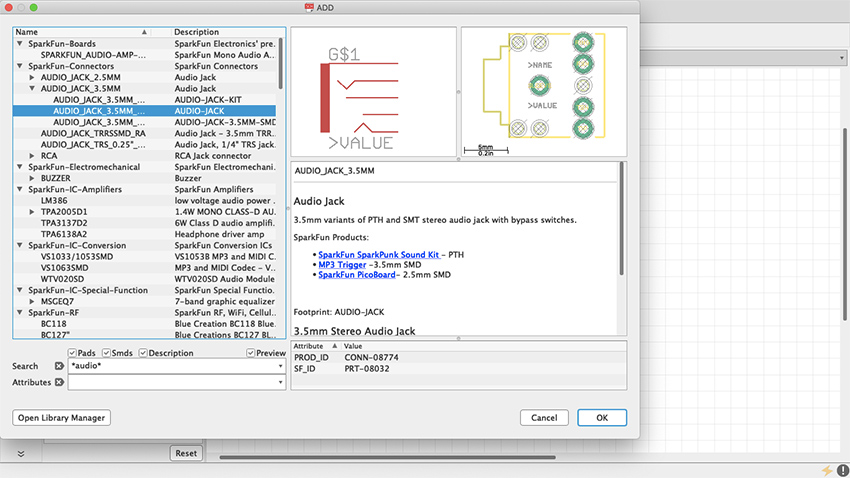Viewport: 850px width, 478px height.
Task: Open the dropdown in background window toolbar
Action: tap(841, 57)
